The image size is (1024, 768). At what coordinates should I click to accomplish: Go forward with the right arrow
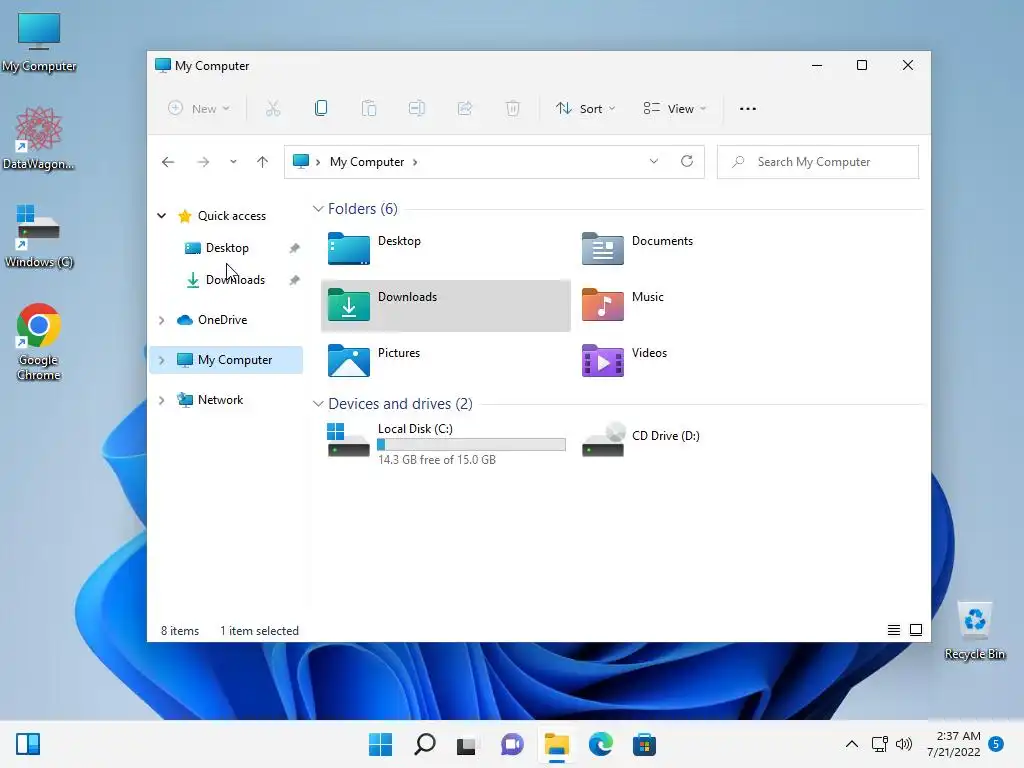(203, 162)
